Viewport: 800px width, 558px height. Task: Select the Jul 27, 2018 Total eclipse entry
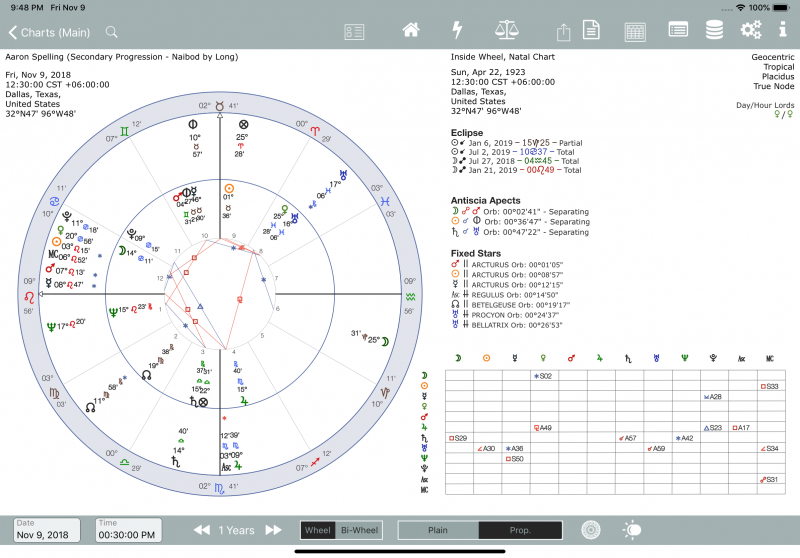[x=515, y=161]
